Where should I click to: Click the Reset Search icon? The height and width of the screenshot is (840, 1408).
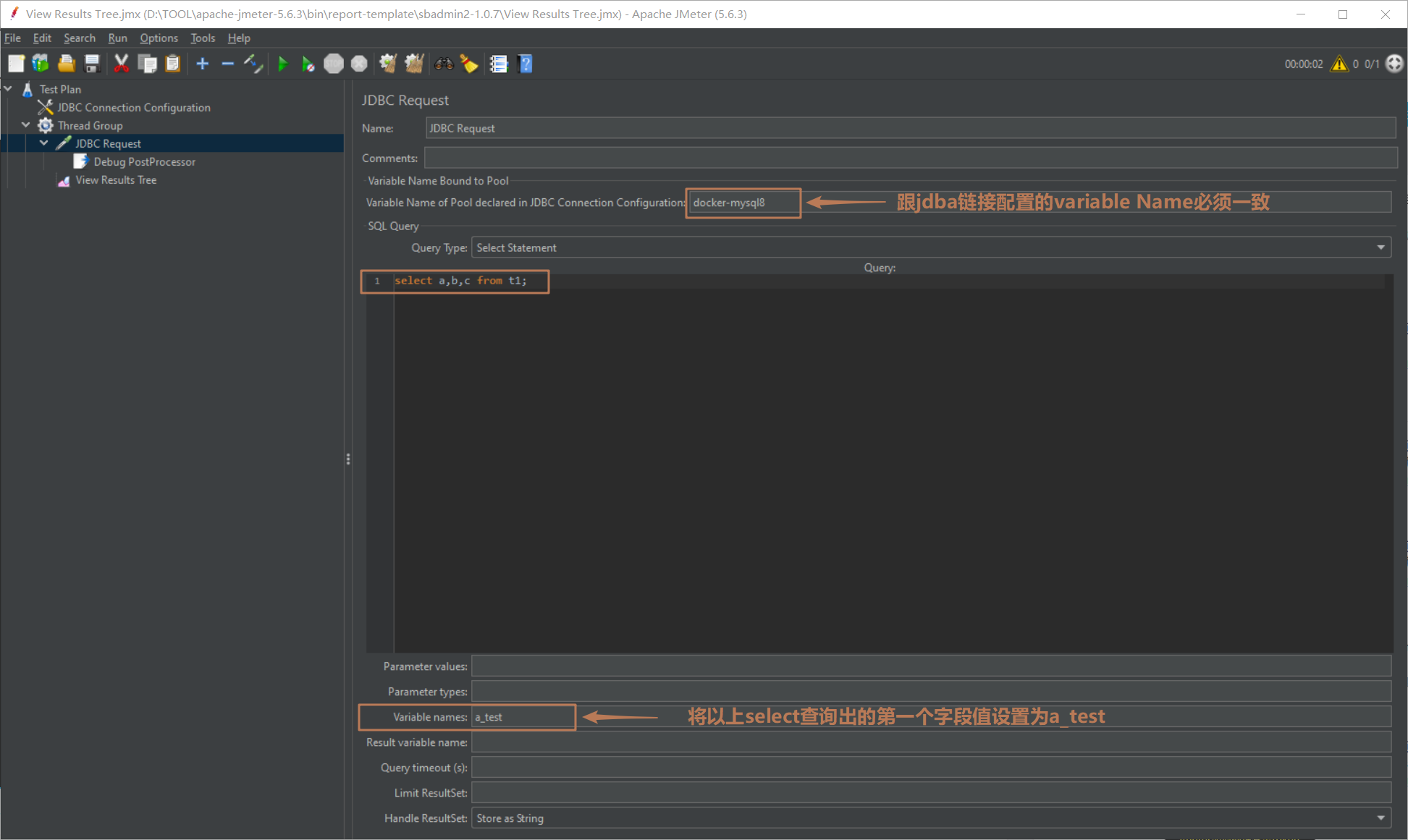469,64
